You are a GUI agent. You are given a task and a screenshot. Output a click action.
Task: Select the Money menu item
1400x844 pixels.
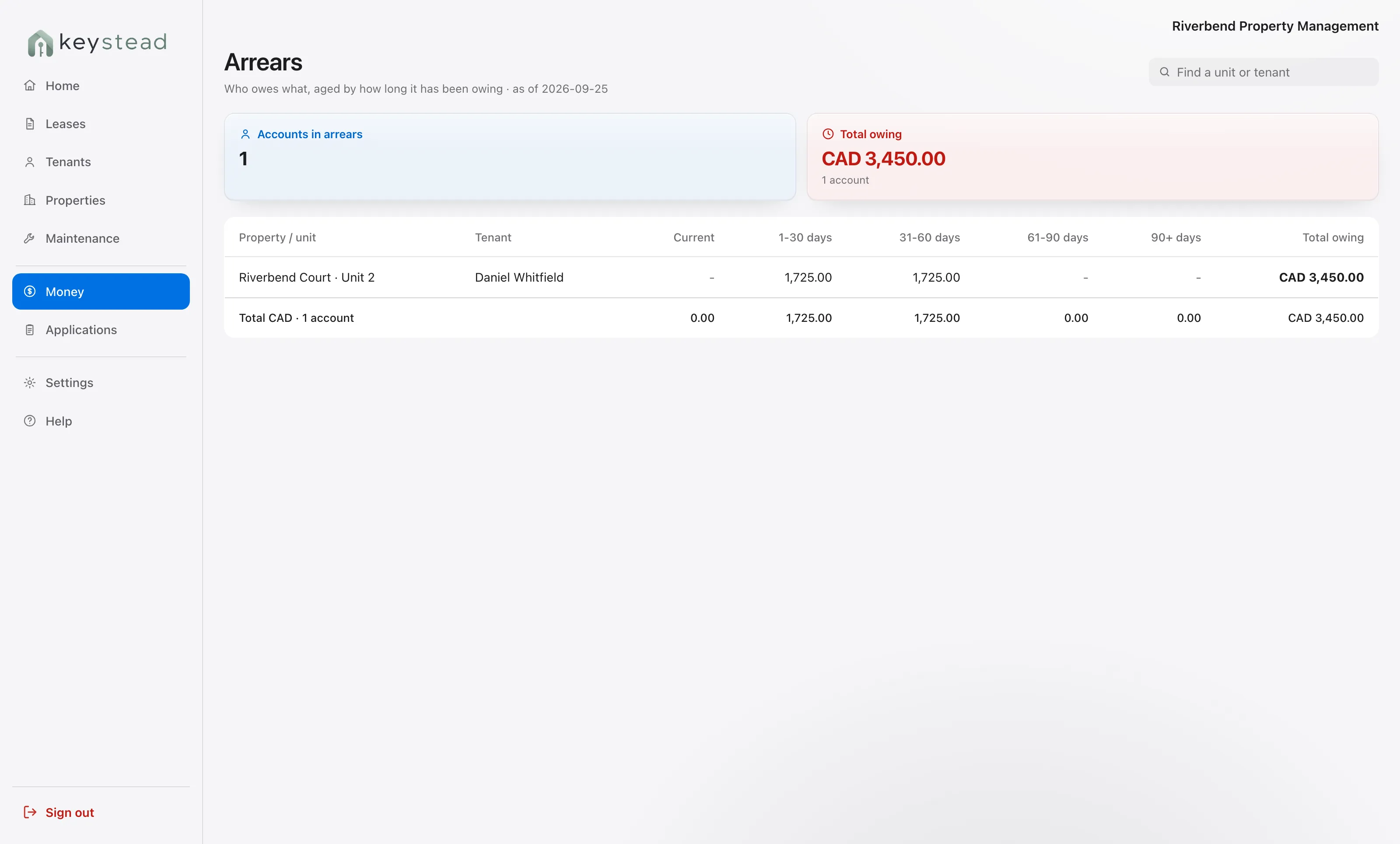pos(101,291)
